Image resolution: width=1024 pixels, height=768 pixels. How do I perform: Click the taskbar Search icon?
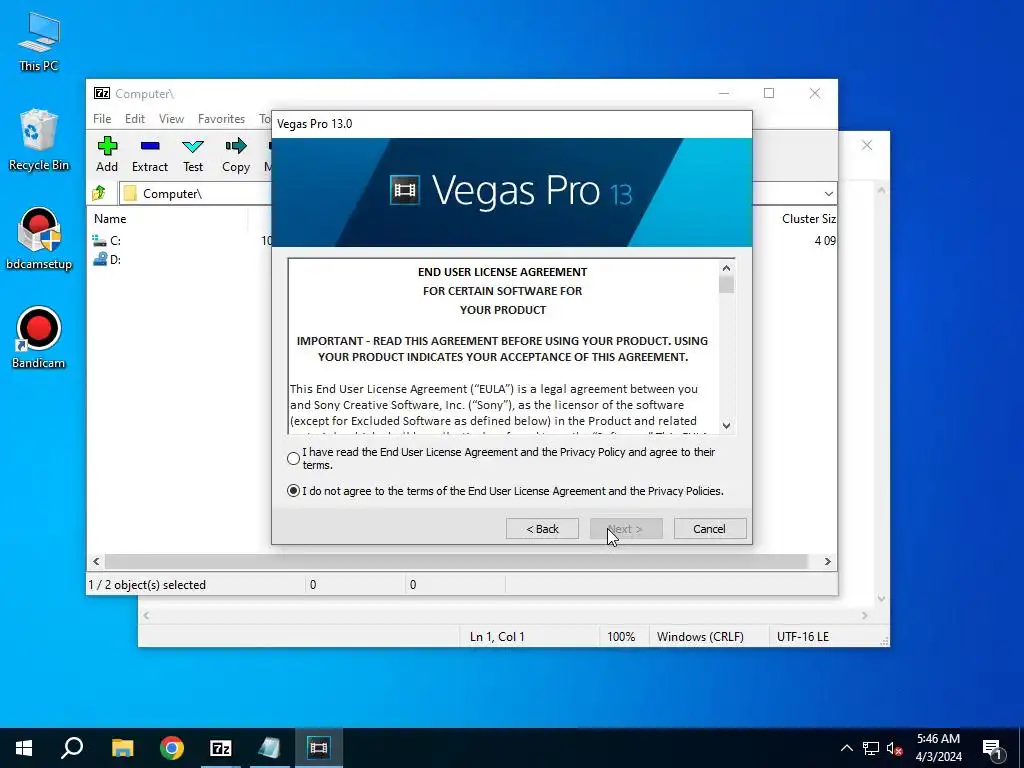[x=72, y=748]
